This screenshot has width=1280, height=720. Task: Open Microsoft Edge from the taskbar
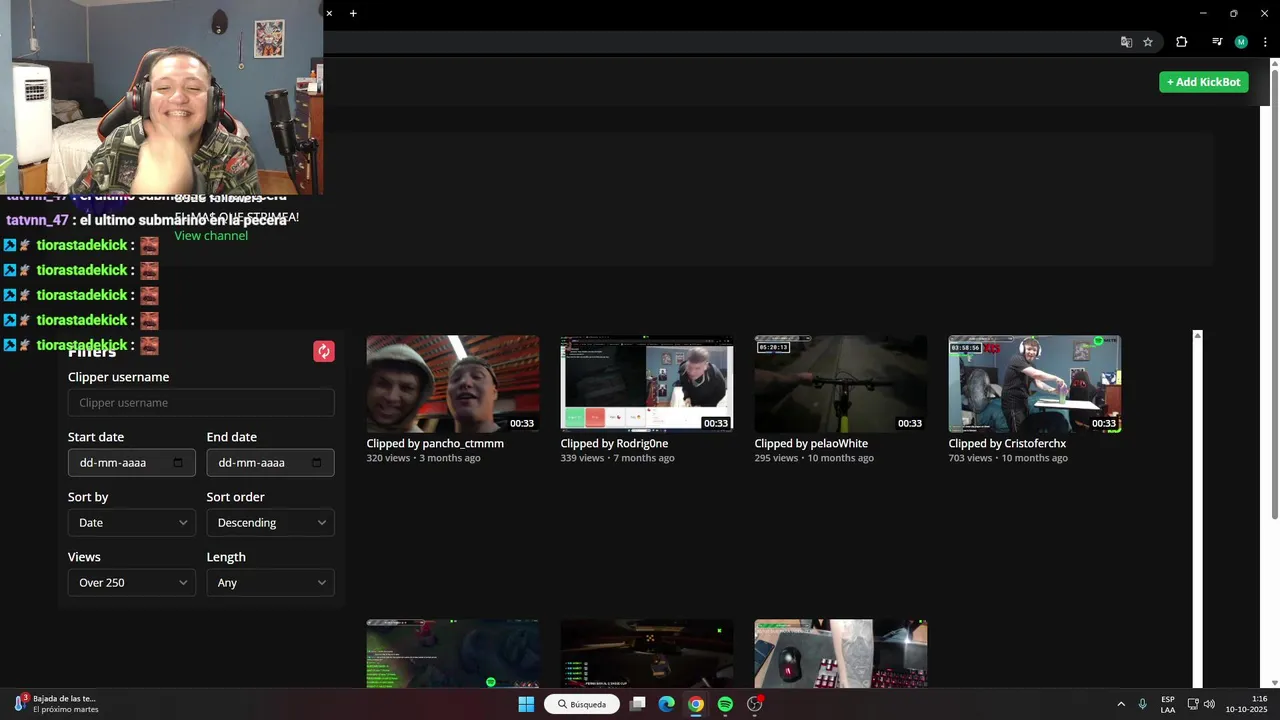point(666,704)
